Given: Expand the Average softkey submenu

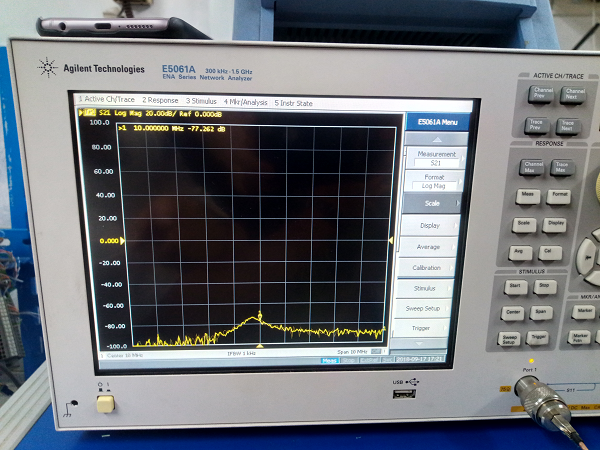Looking at the screenshot, I should (x=428, y=247).
